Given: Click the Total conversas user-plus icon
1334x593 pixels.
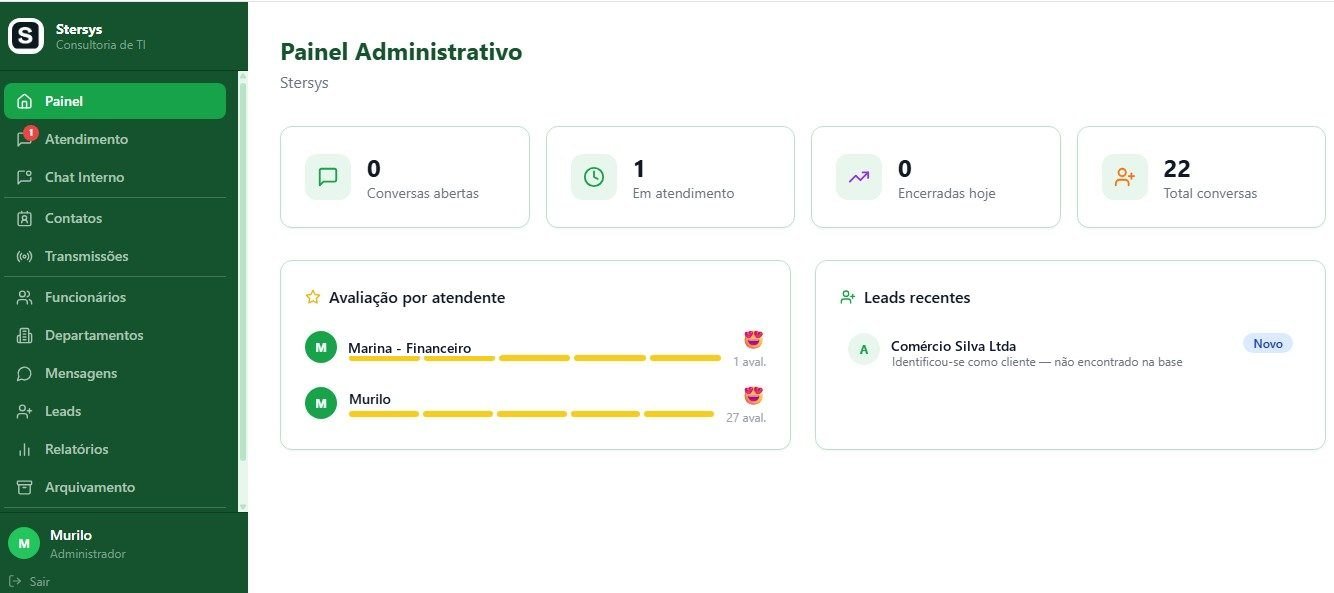Looking at the screenshot, I should pyautogui.click(x=1125, y=177).
